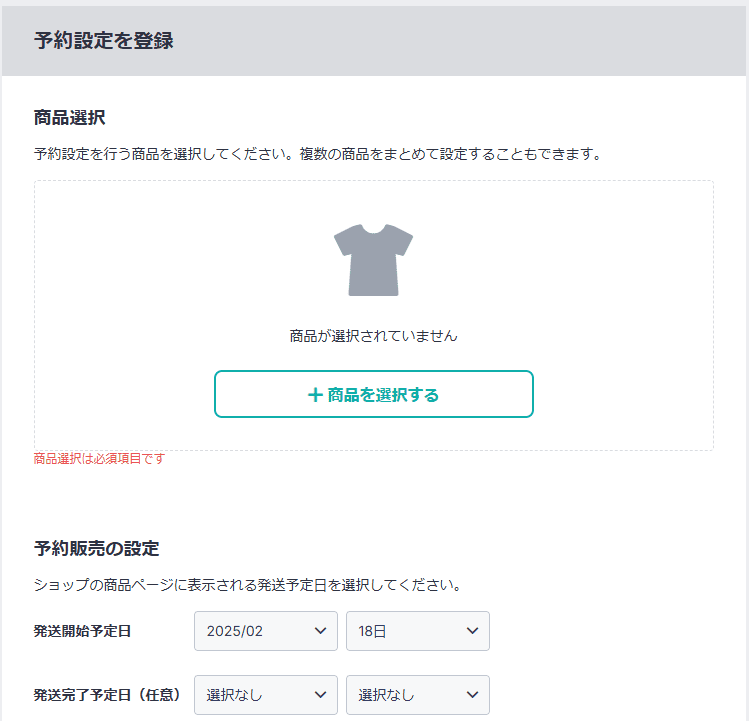Click the 予約設定を登録 page header

[104, 40]
